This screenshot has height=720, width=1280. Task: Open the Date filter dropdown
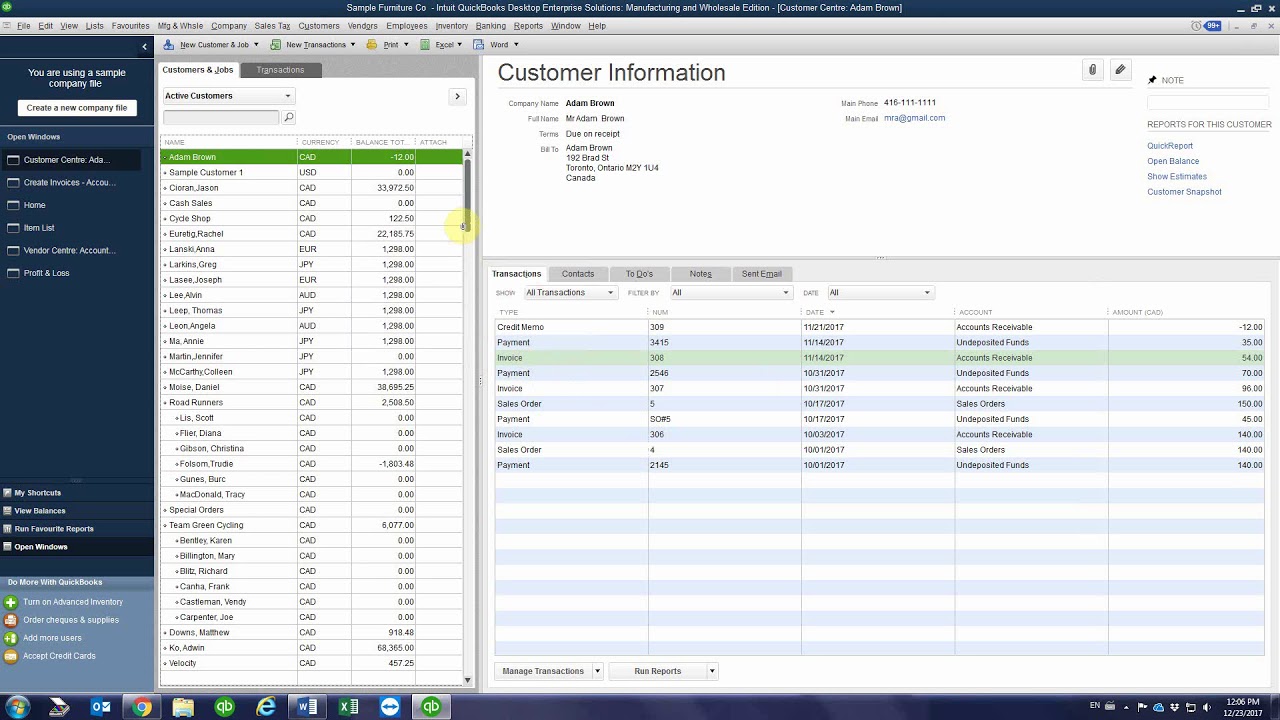pyautogui.click(x=879, y=293)
